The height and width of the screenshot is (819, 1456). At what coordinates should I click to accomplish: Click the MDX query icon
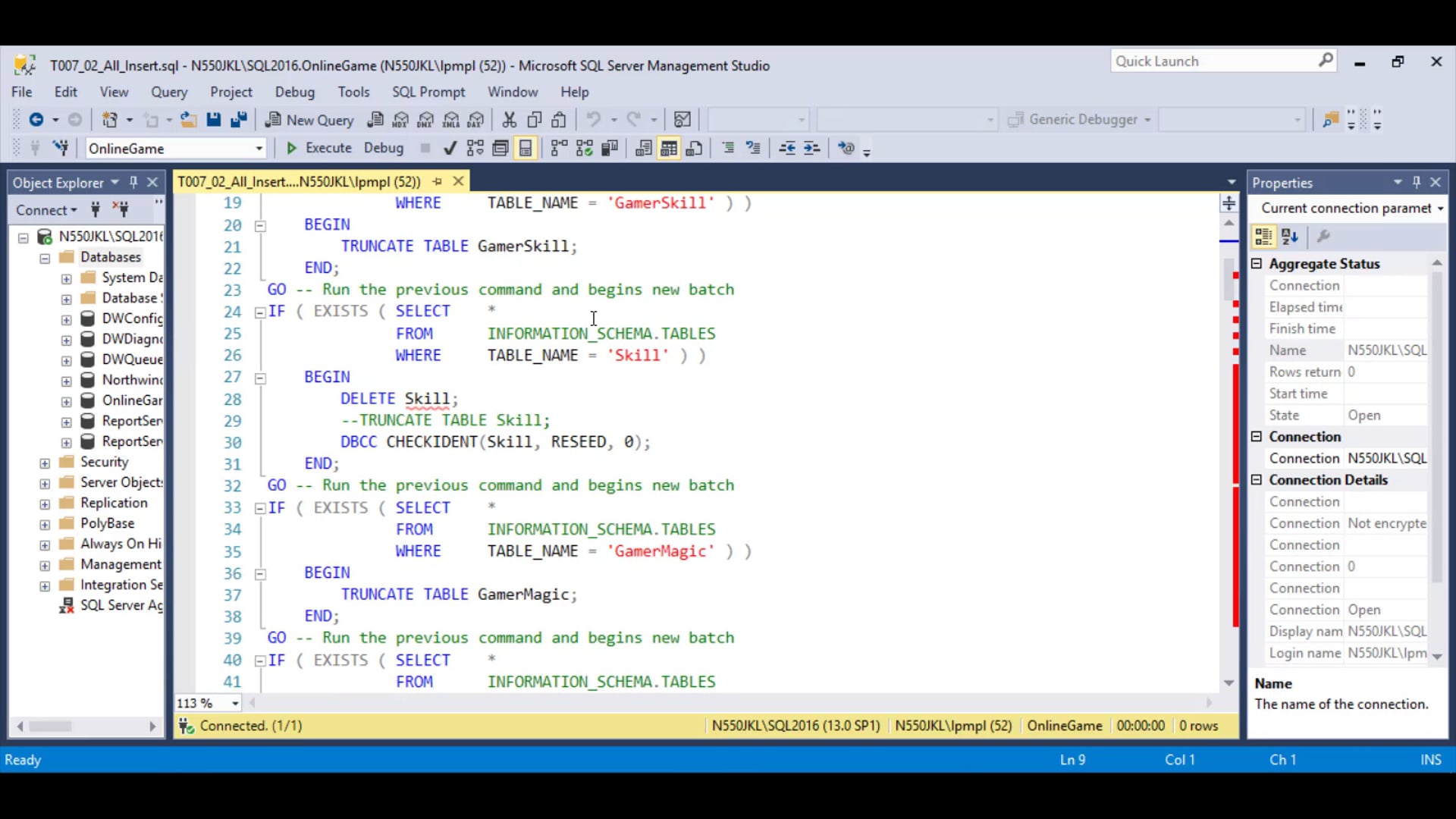(400, 120)
